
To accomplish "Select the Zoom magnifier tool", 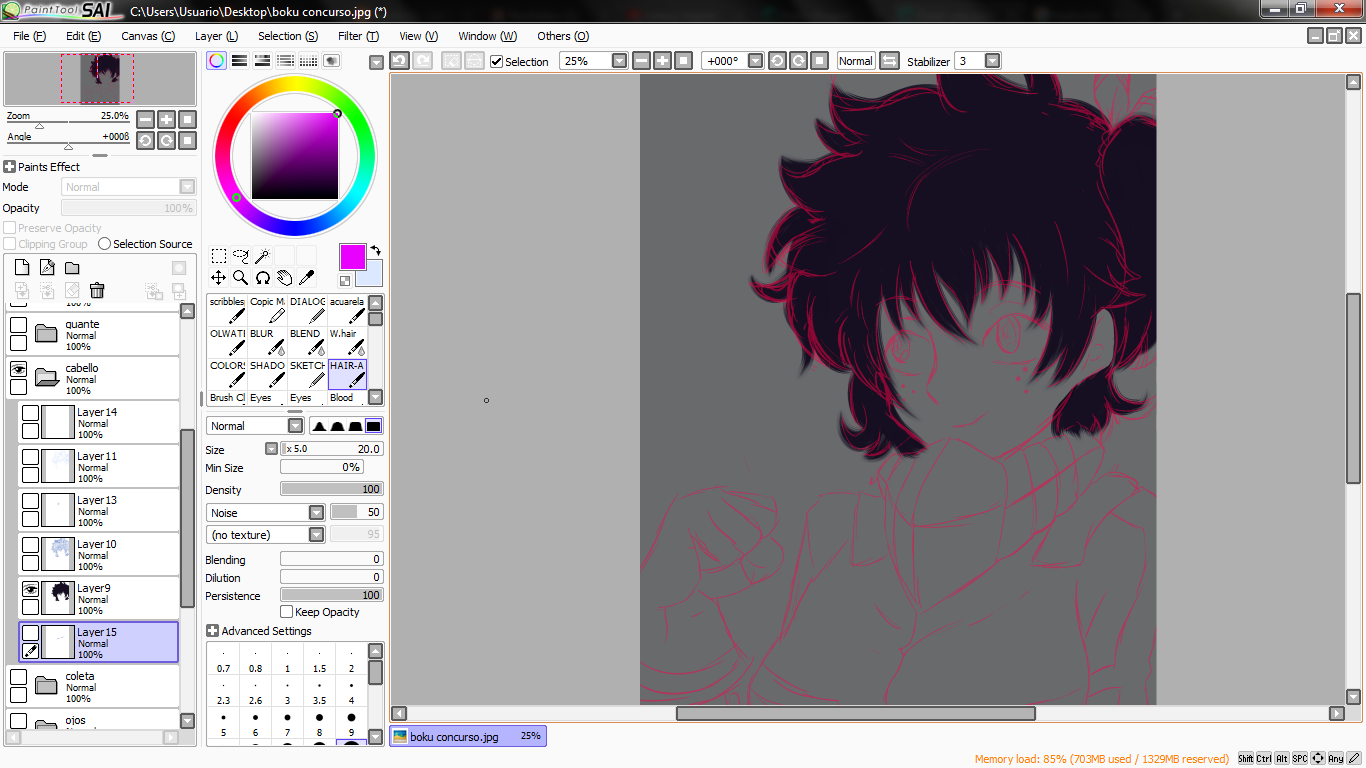I will [240, 277].
